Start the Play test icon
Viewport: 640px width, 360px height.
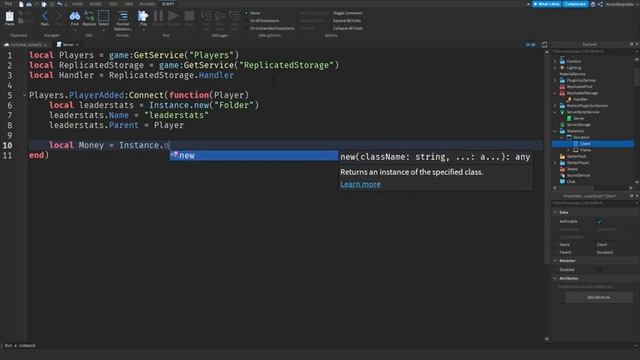click(x=143, y=16)
